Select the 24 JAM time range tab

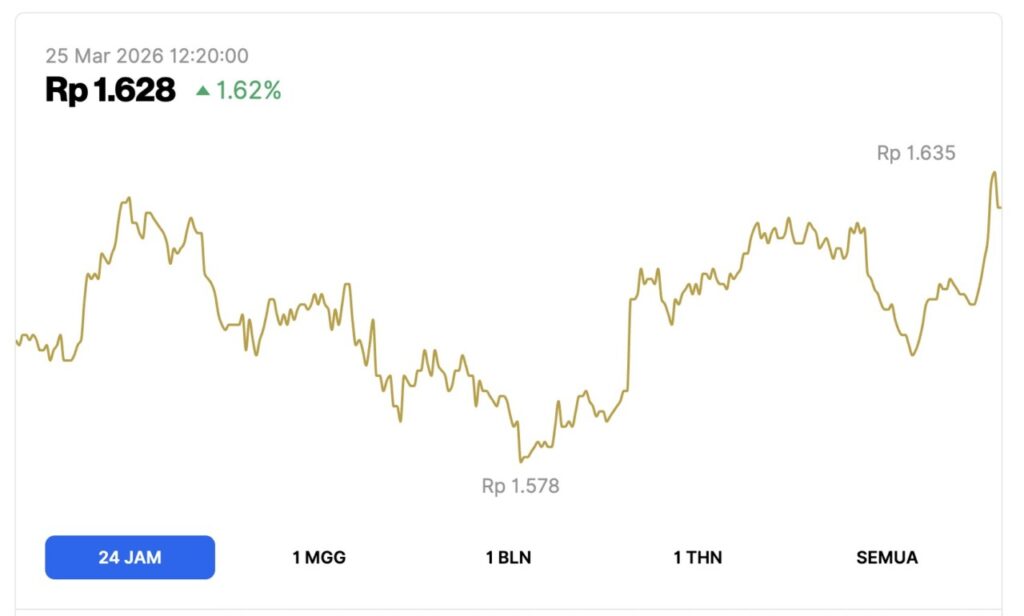pos(130,557)
